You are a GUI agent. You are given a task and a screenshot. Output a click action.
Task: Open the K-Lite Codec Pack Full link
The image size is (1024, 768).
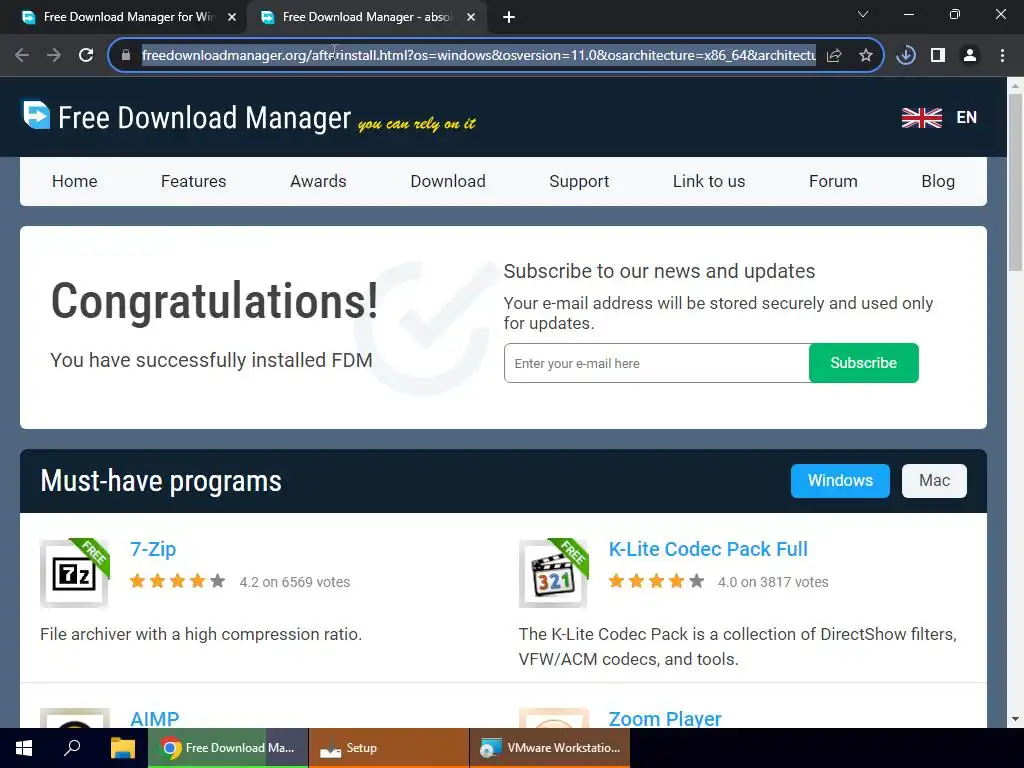[x=708, y=549]
